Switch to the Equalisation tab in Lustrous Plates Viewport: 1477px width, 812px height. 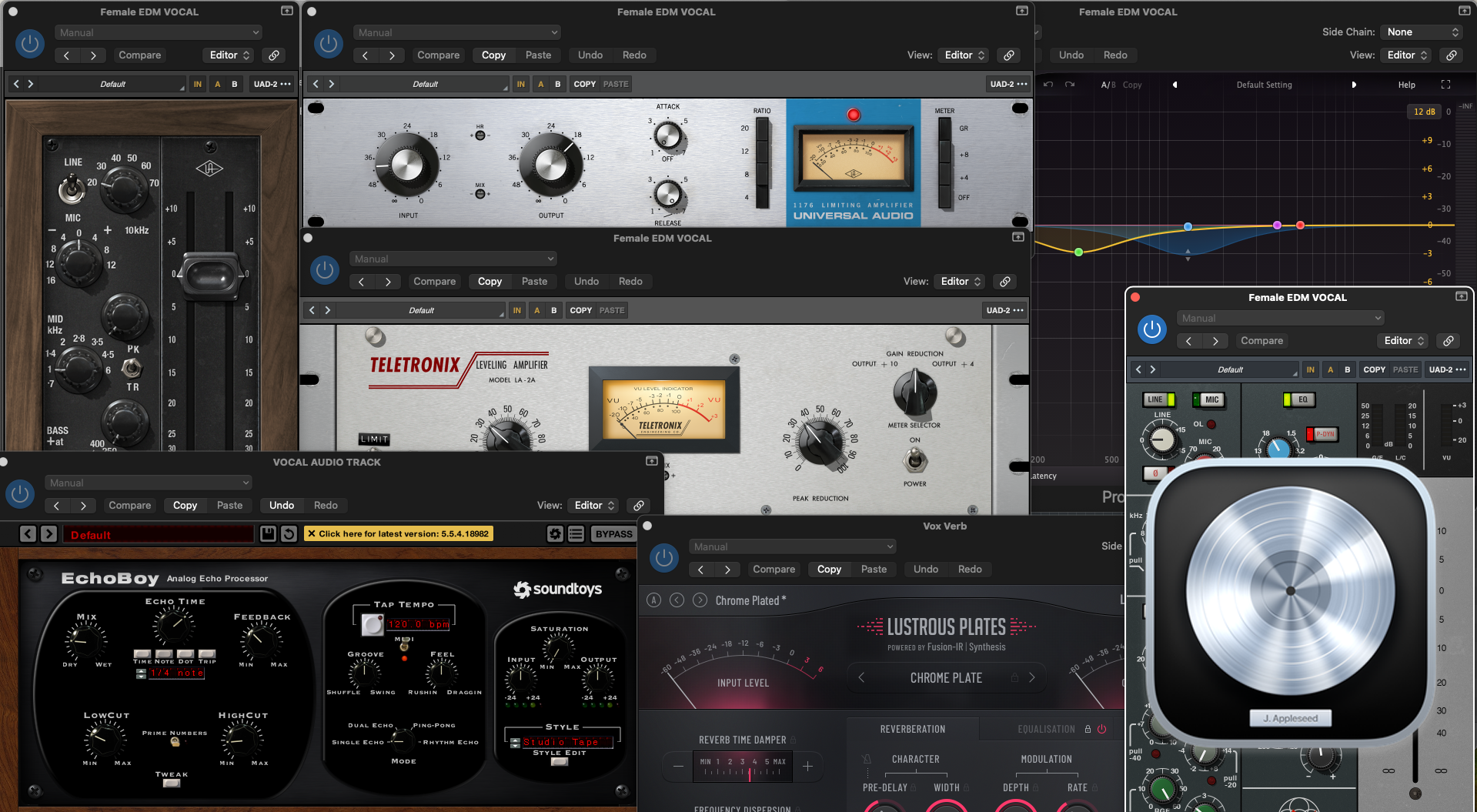[1046, 729]
